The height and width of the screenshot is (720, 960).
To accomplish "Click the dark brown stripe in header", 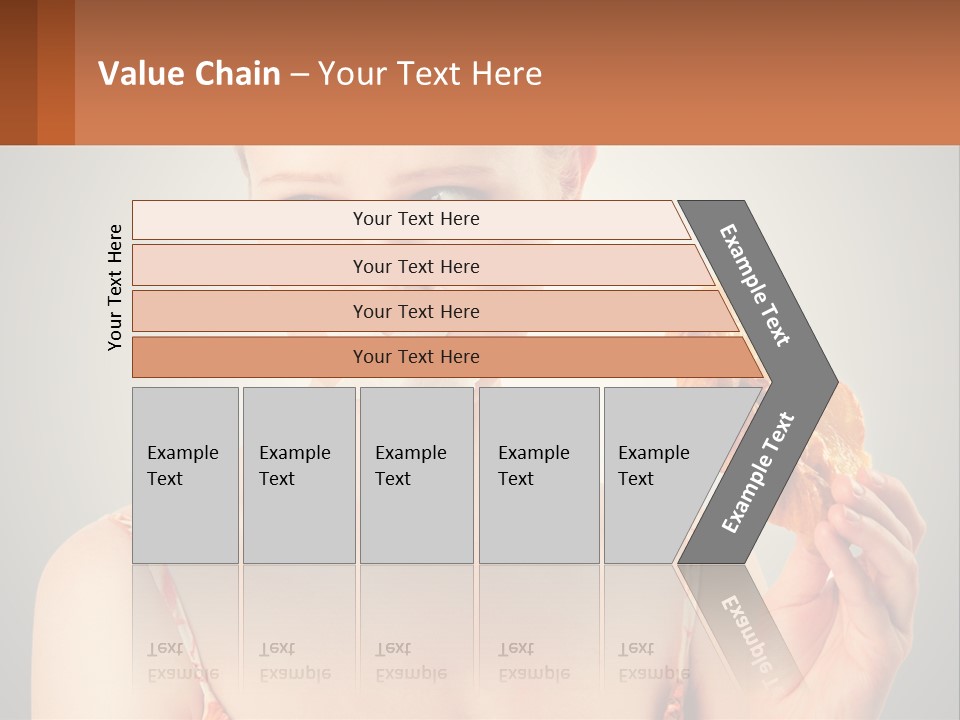I will pos(18,72).
